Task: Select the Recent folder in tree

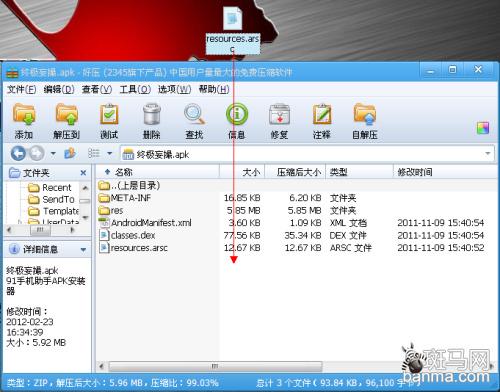Action: (50, 188)
